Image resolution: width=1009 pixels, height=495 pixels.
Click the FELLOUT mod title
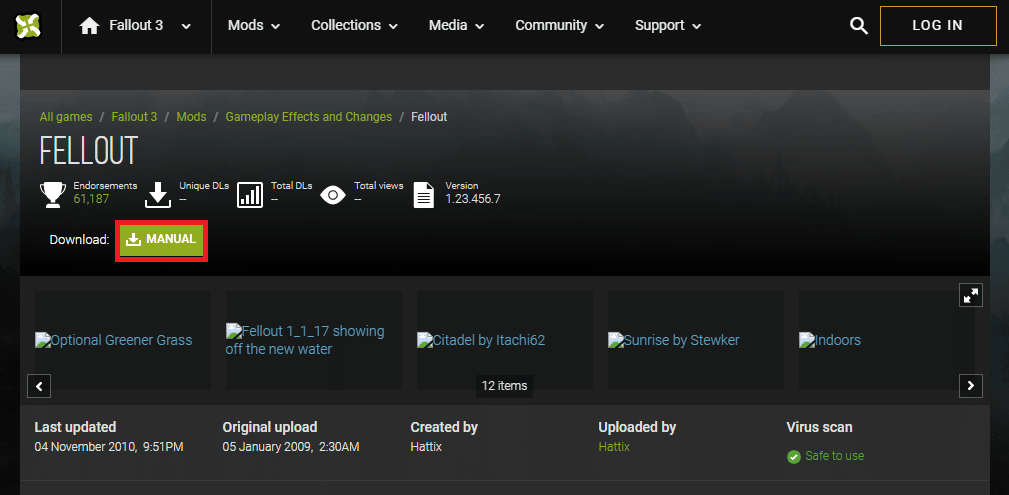coord(89,151)
